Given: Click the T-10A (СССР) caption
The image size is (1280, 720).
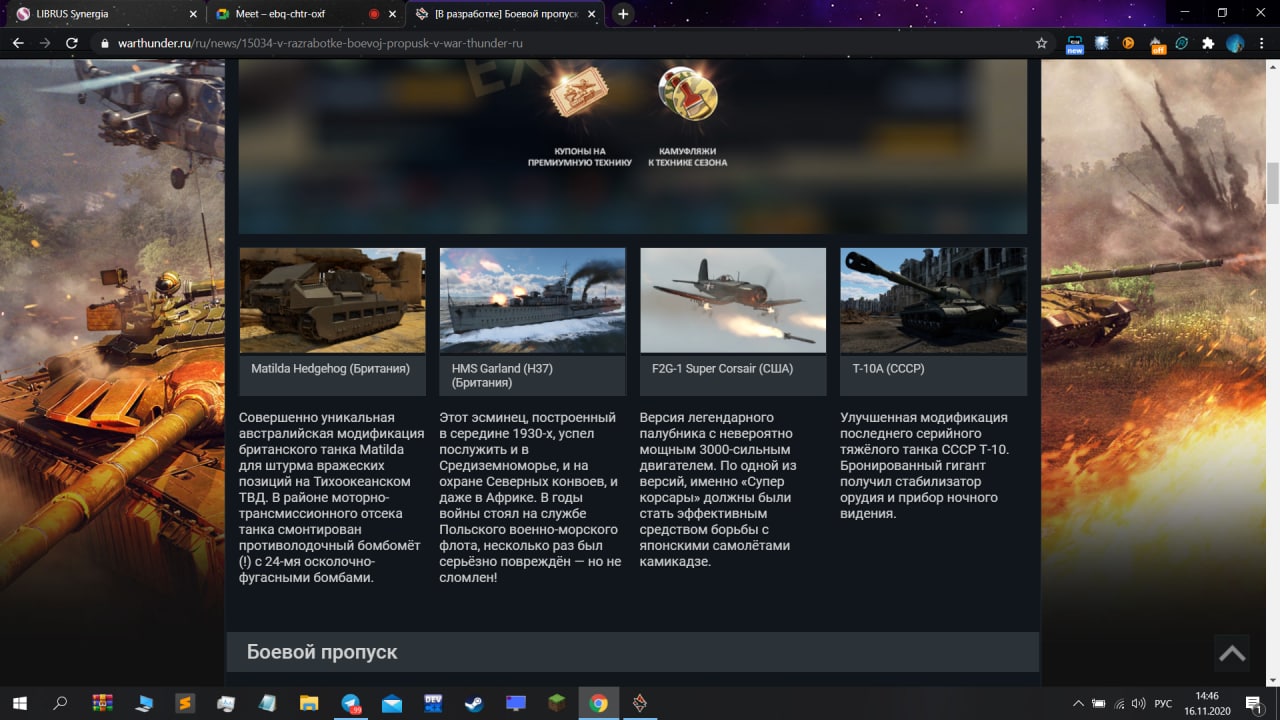Looking at the screenshot, I should click(888, 369).
